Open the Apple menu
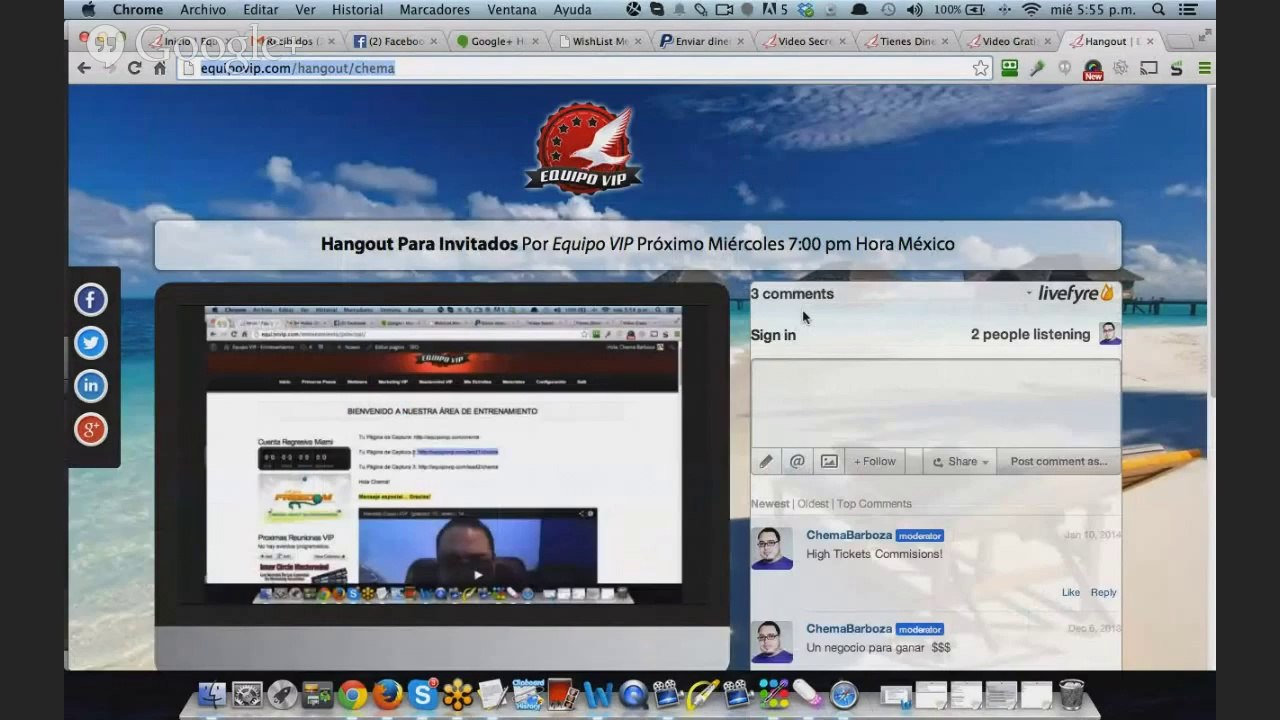Image resolution: width=1280 pixels, height=720 pixels. coord(88,10)
